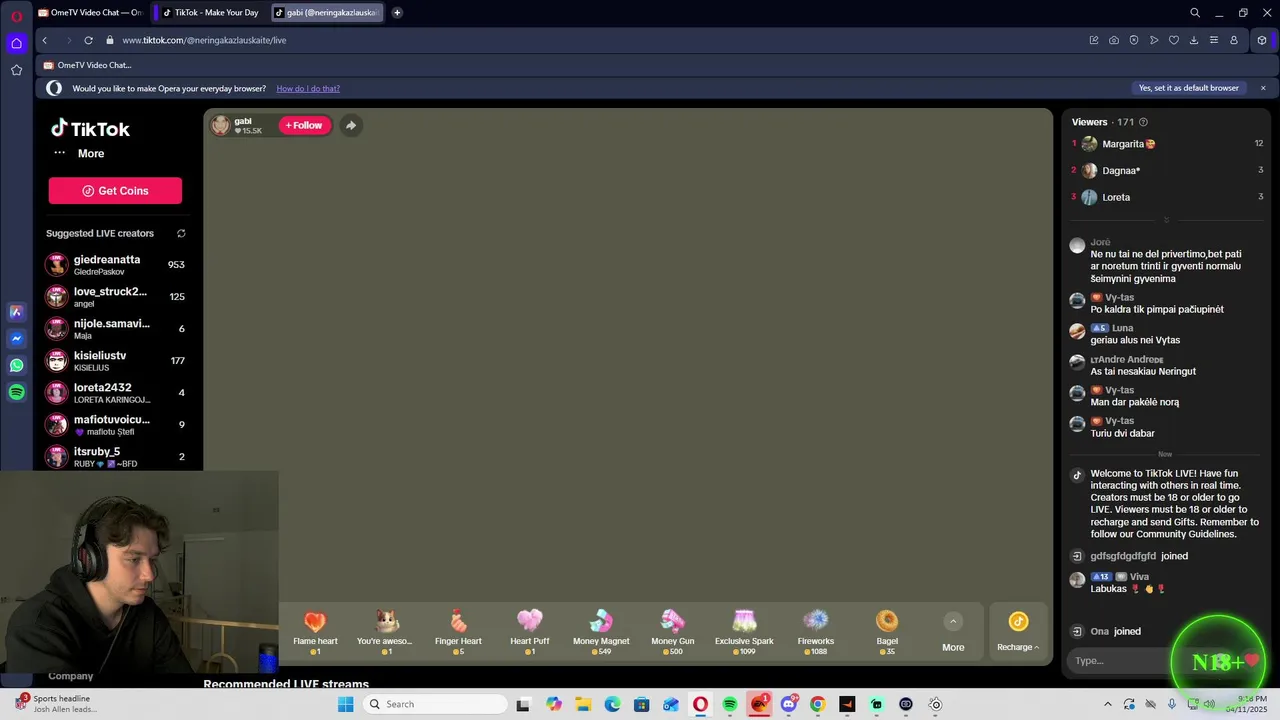Select the gabi live stream tab
Screen dimensions: 1280x720
pyautogui.click(x=328, y=12)
